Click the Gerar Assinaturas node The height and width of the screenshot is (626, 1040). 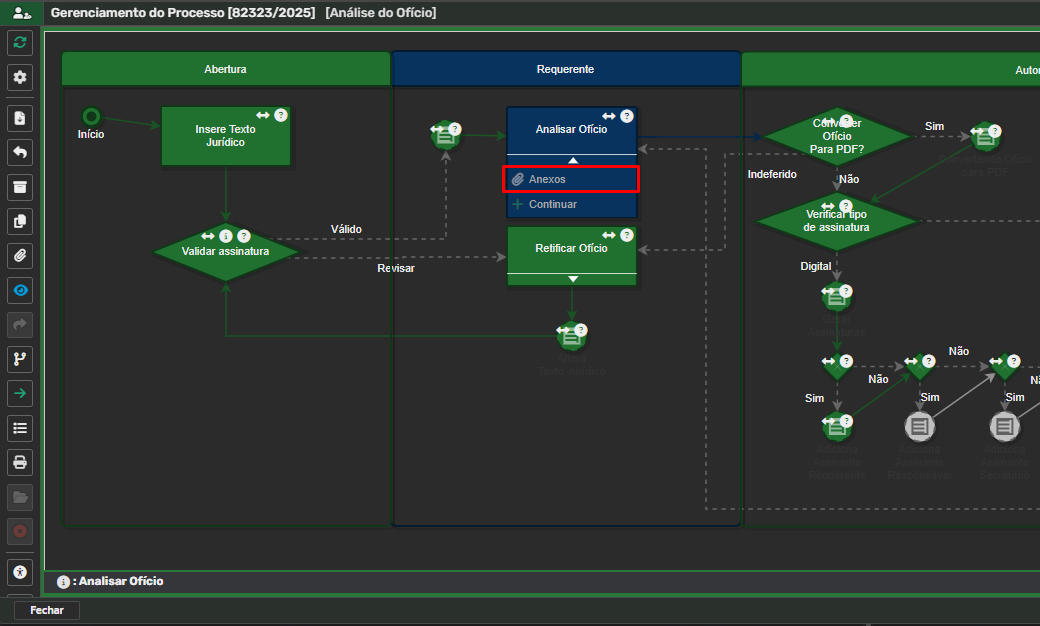click(837, 297)
